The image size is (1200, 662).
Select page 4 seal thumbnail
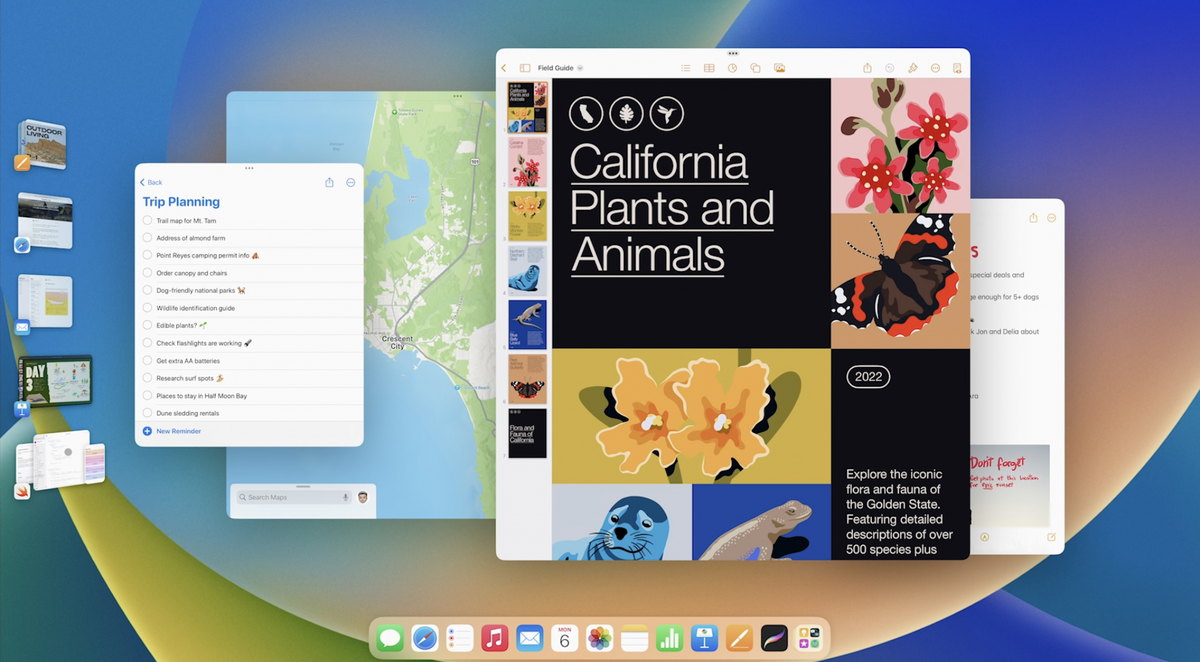(527, 270)
